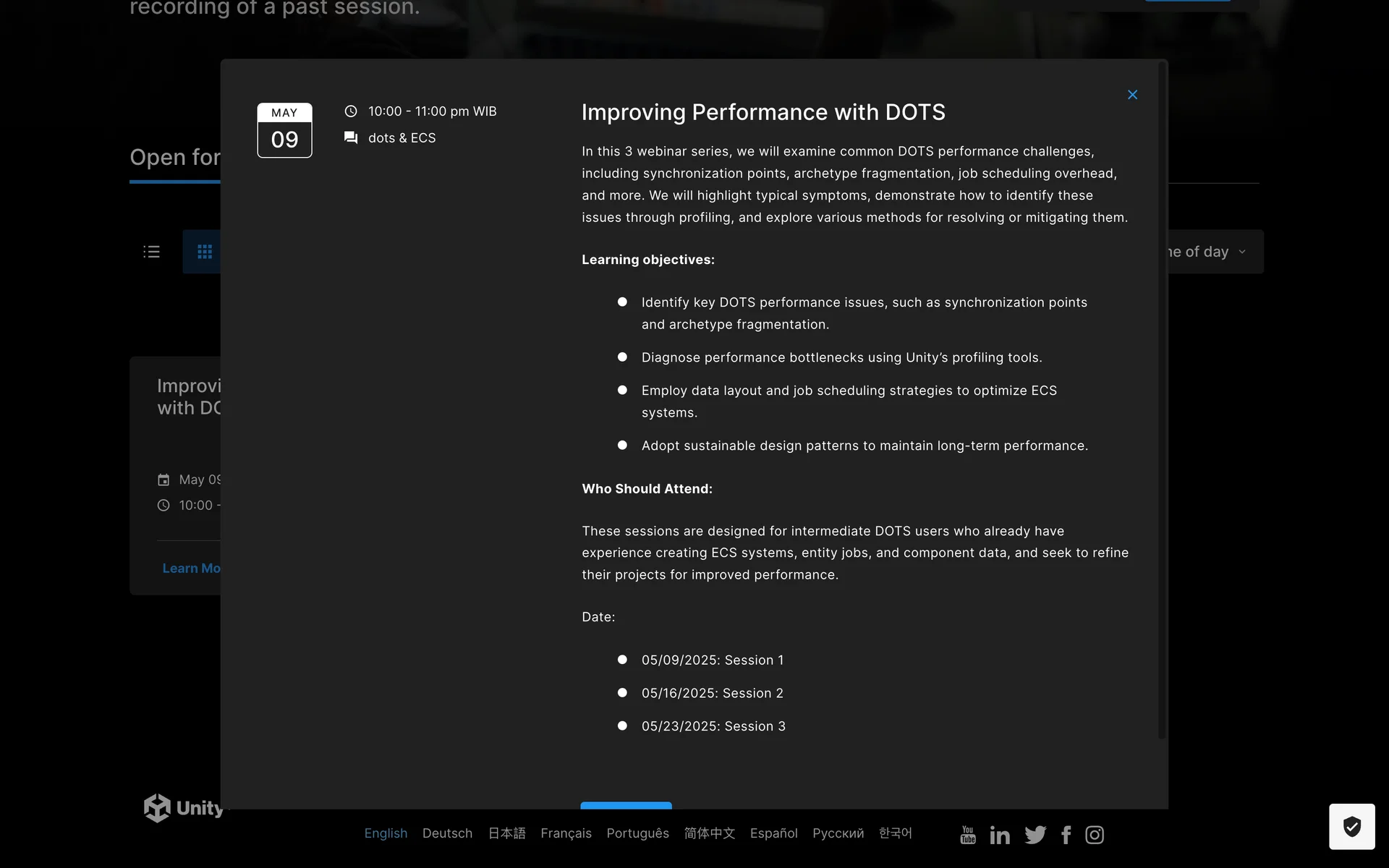Choose Français language link
Image resolution: width=1389 pixels, height=868 pixels.
click(x=566, y=833)
